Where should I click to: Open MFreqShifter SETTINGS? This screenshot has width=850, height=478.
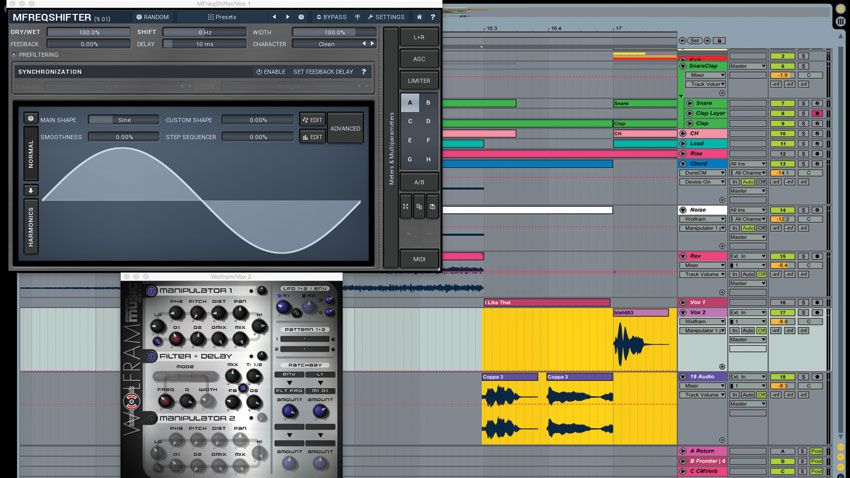pyautogui.click(x=386, y=17)
